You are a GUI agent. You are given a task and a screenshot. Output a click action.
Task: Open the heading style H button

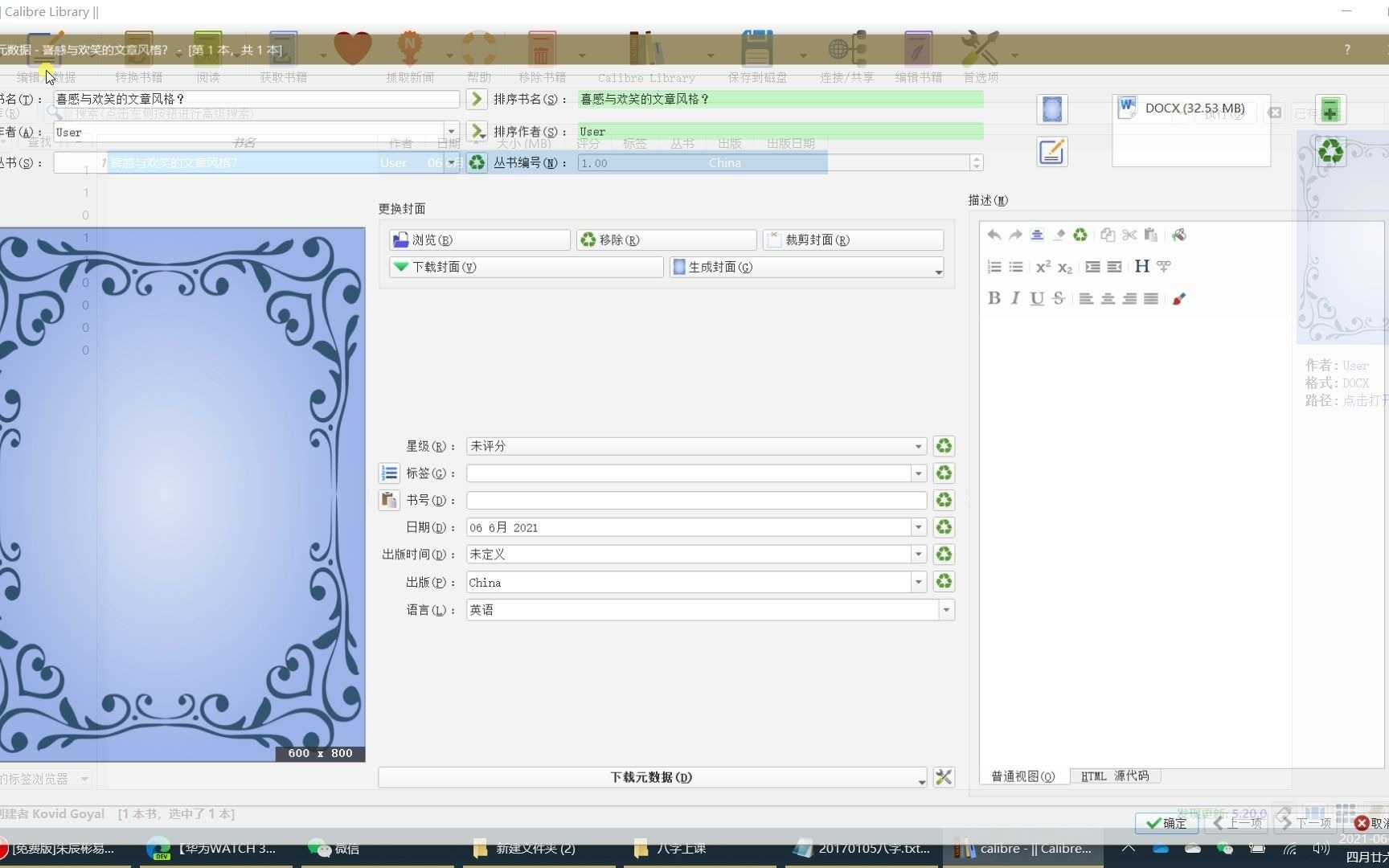tap(1141, 267)
